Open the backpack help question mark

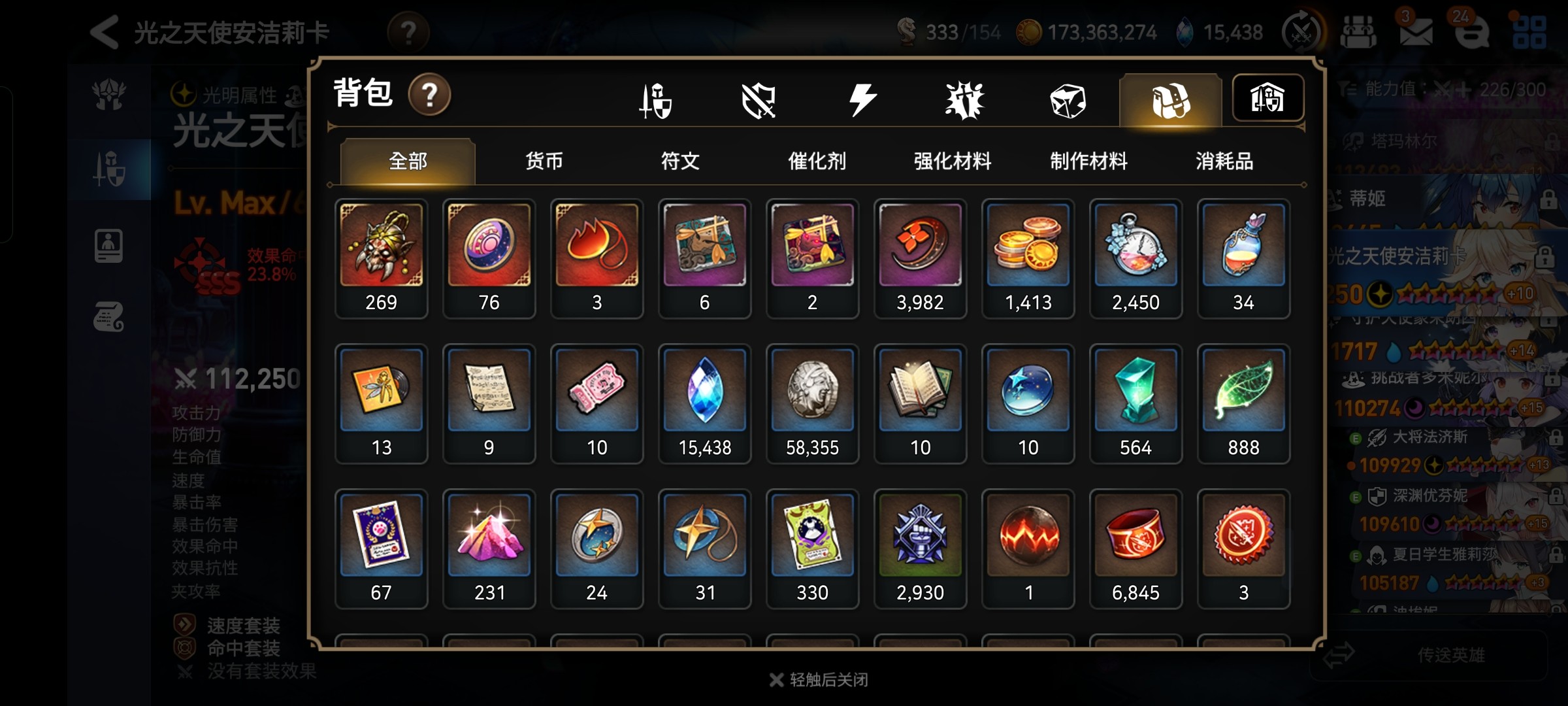429,95
